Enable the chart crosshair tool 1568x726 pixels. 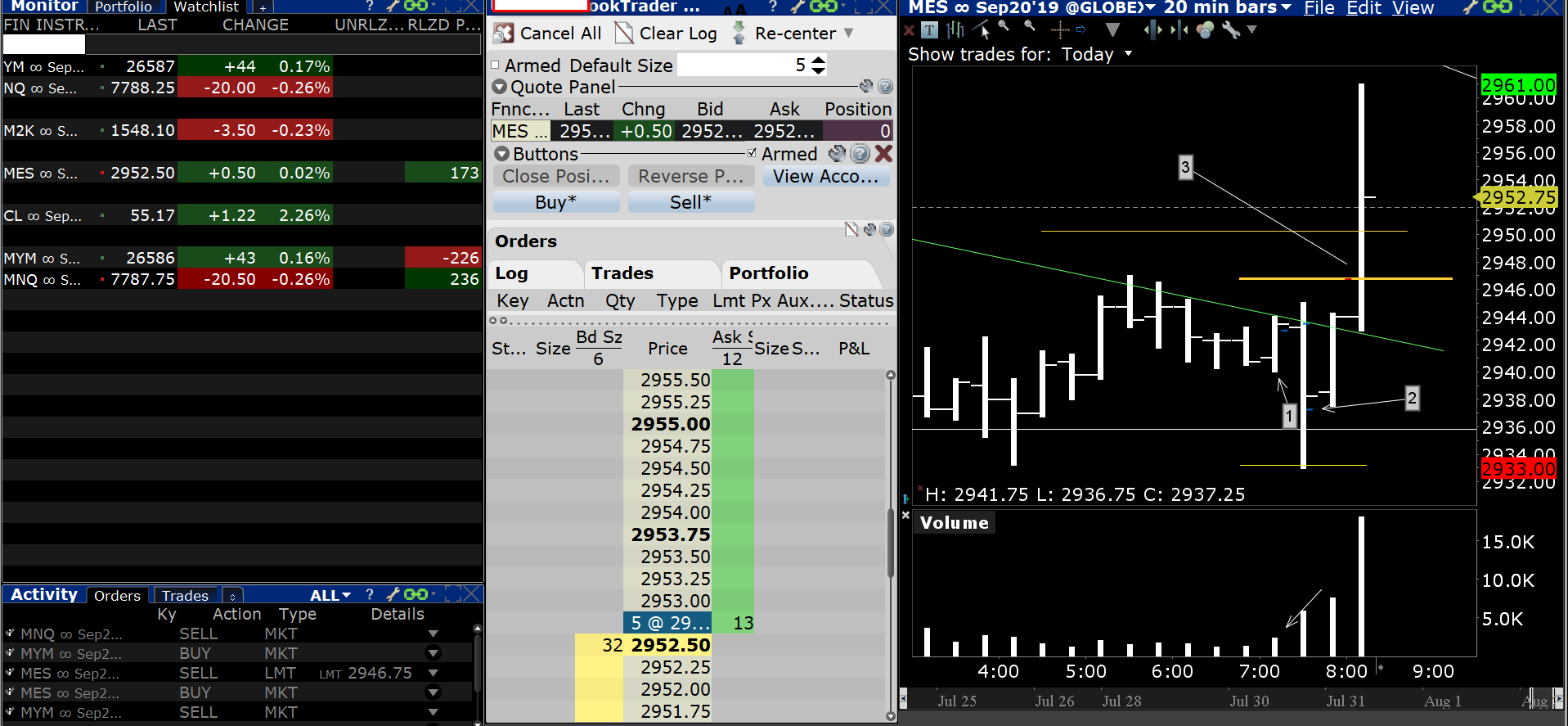[1060, 30]
